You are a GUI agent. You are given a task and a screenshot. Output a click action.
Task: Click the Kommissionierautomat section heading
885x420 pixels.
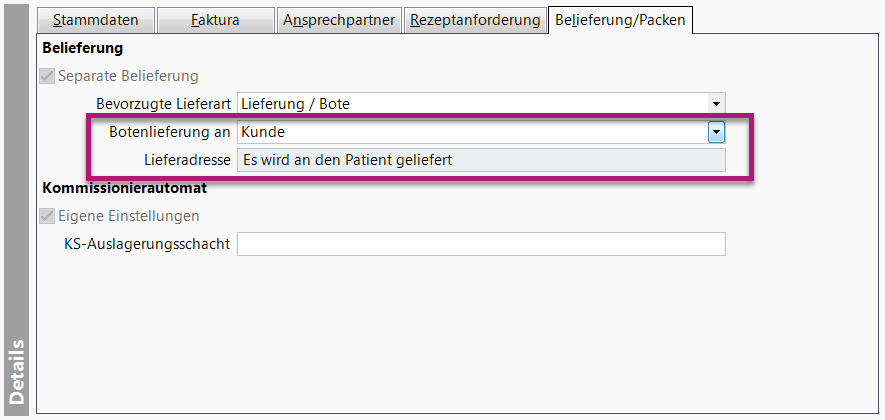(x=124, y=187)
